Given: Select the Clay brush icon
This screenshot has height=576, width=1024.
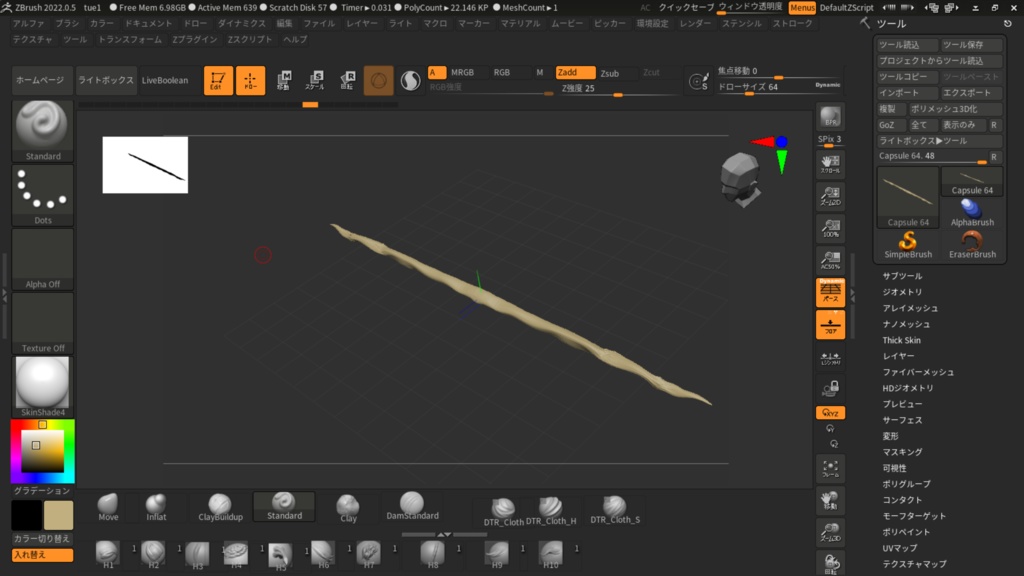Looking at the screenshot, I should (x=348, y=509).
